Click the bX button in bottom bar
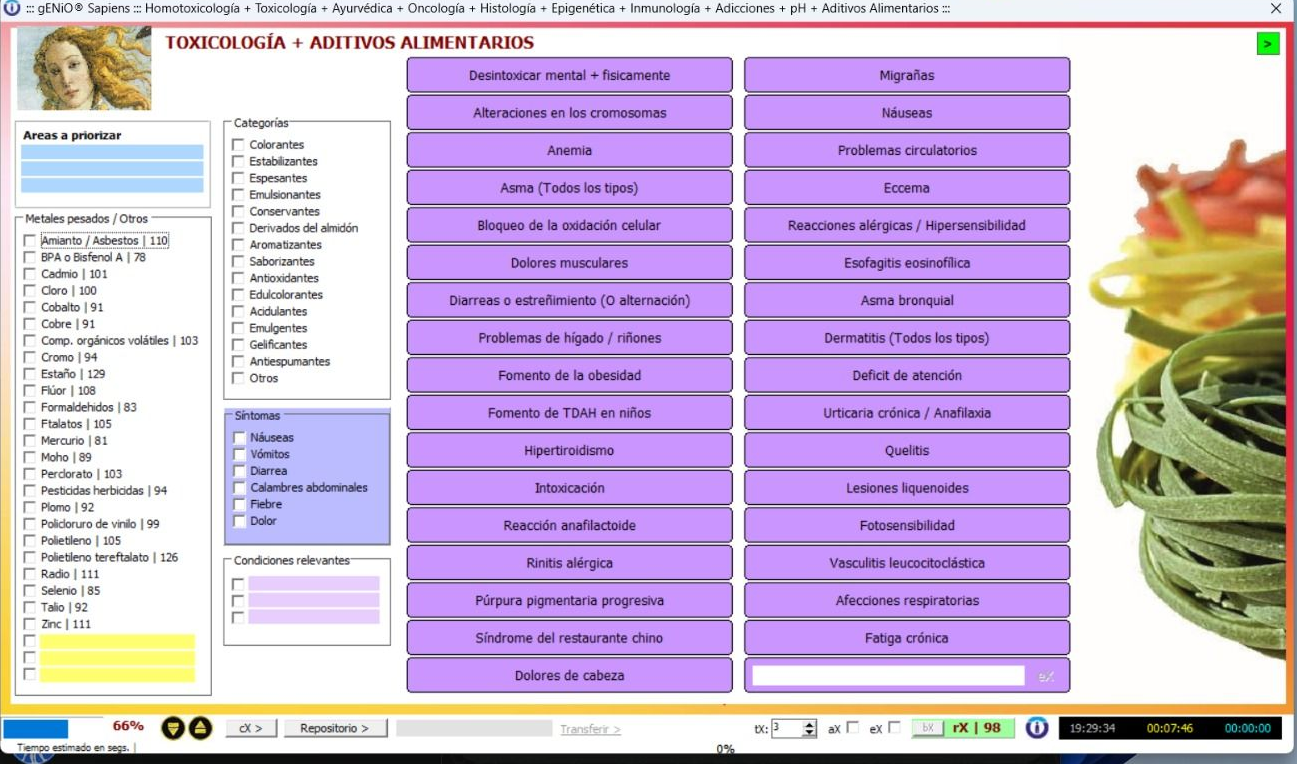 tap(927, 728)
